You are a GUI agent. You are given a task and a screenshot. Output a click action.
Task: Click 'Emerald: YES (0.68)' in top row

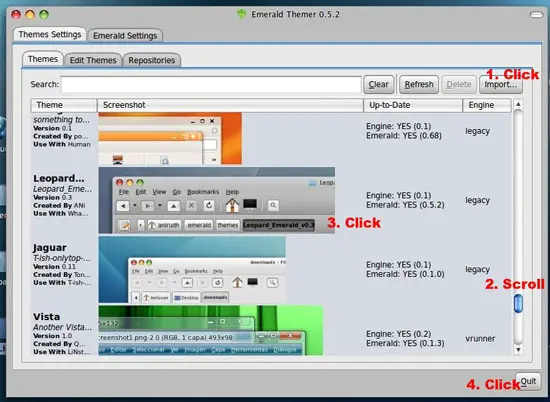point(404,136)
